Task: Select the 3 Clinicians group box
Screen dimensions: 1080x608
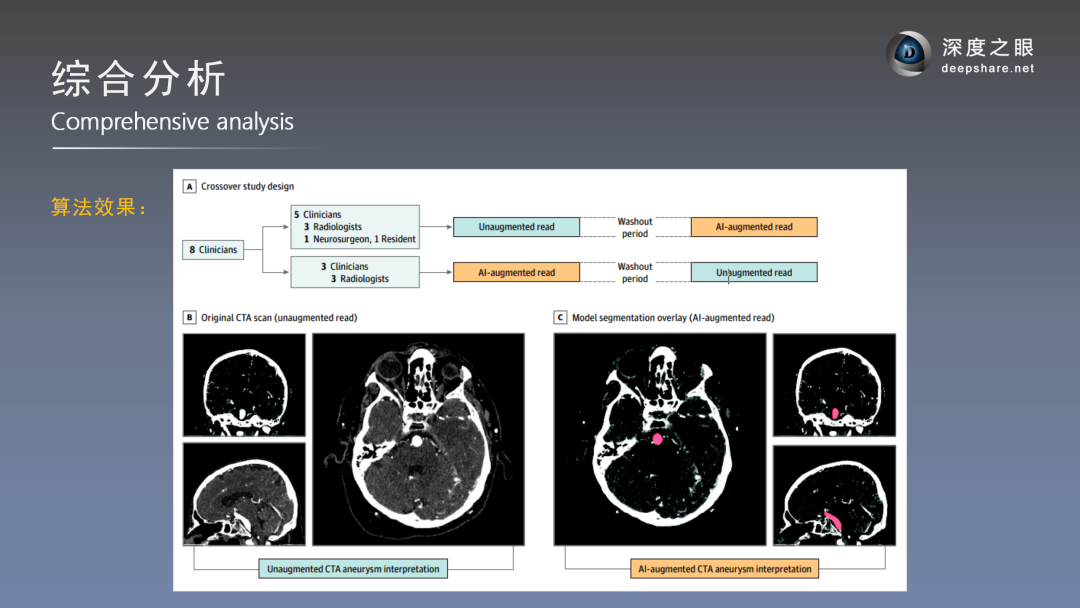Action: 355,272
